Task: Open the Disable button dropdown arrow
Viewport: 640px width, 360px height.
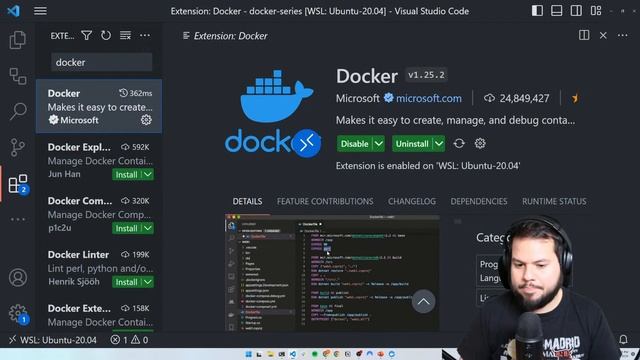Action: [x=379, y=144]
